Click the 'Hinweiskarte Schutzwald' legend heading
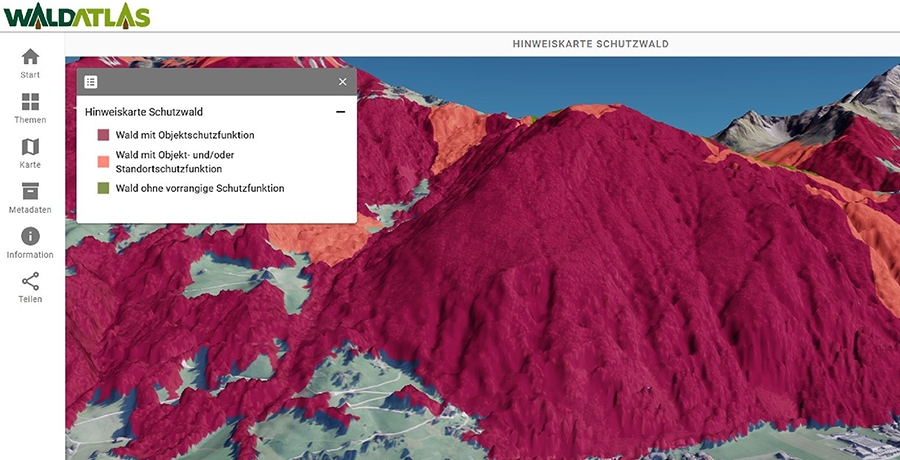 pyautogui.click(x=144, y=112)
